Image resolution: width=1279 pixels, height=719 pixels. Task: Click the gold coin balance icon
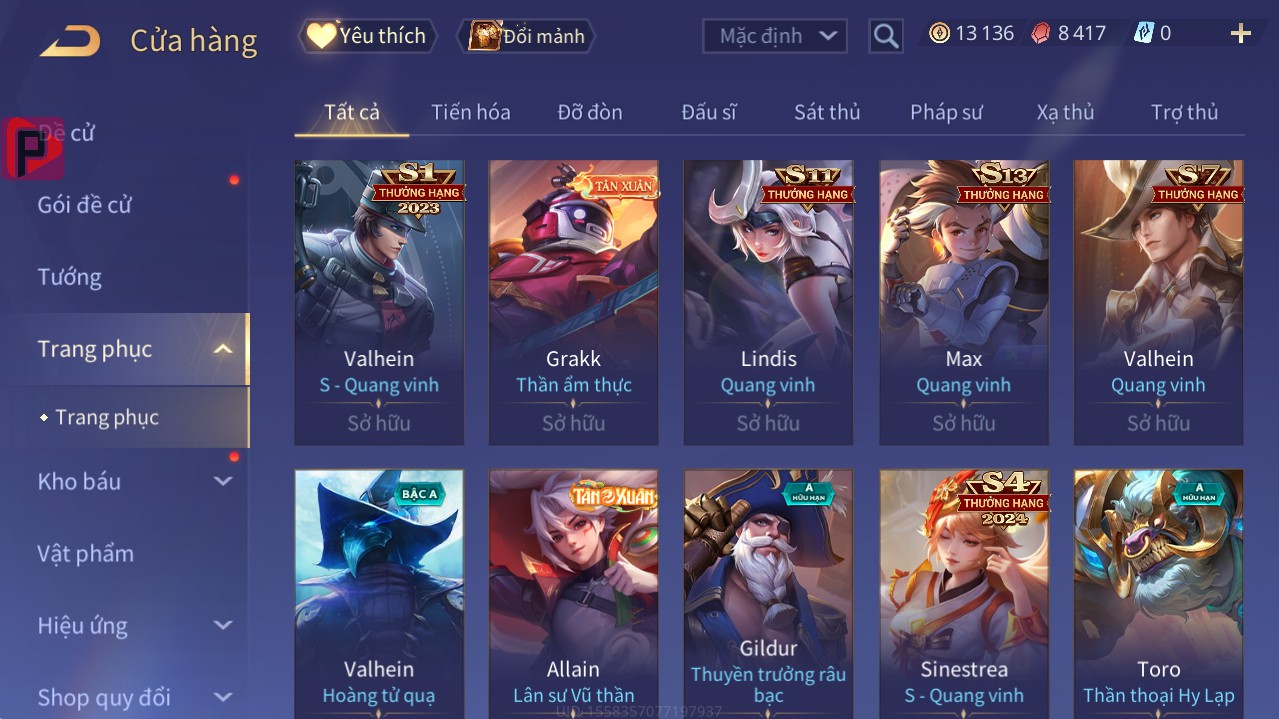pos(939,33)
